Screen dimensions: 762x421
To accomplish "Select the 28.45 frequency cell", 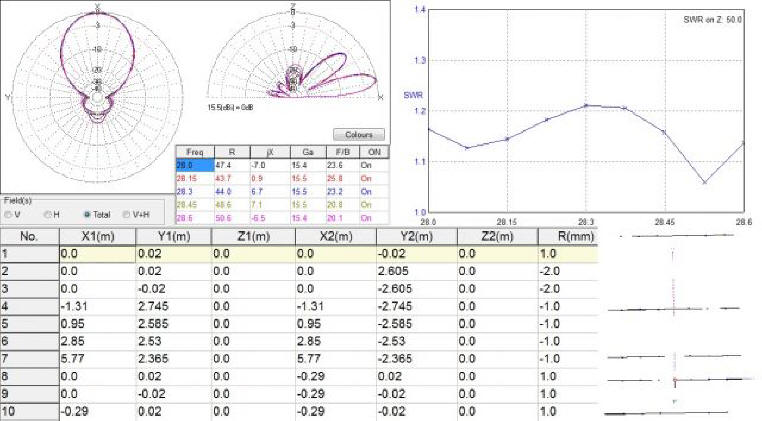I will pyautogui.click(x=195, y=205).
